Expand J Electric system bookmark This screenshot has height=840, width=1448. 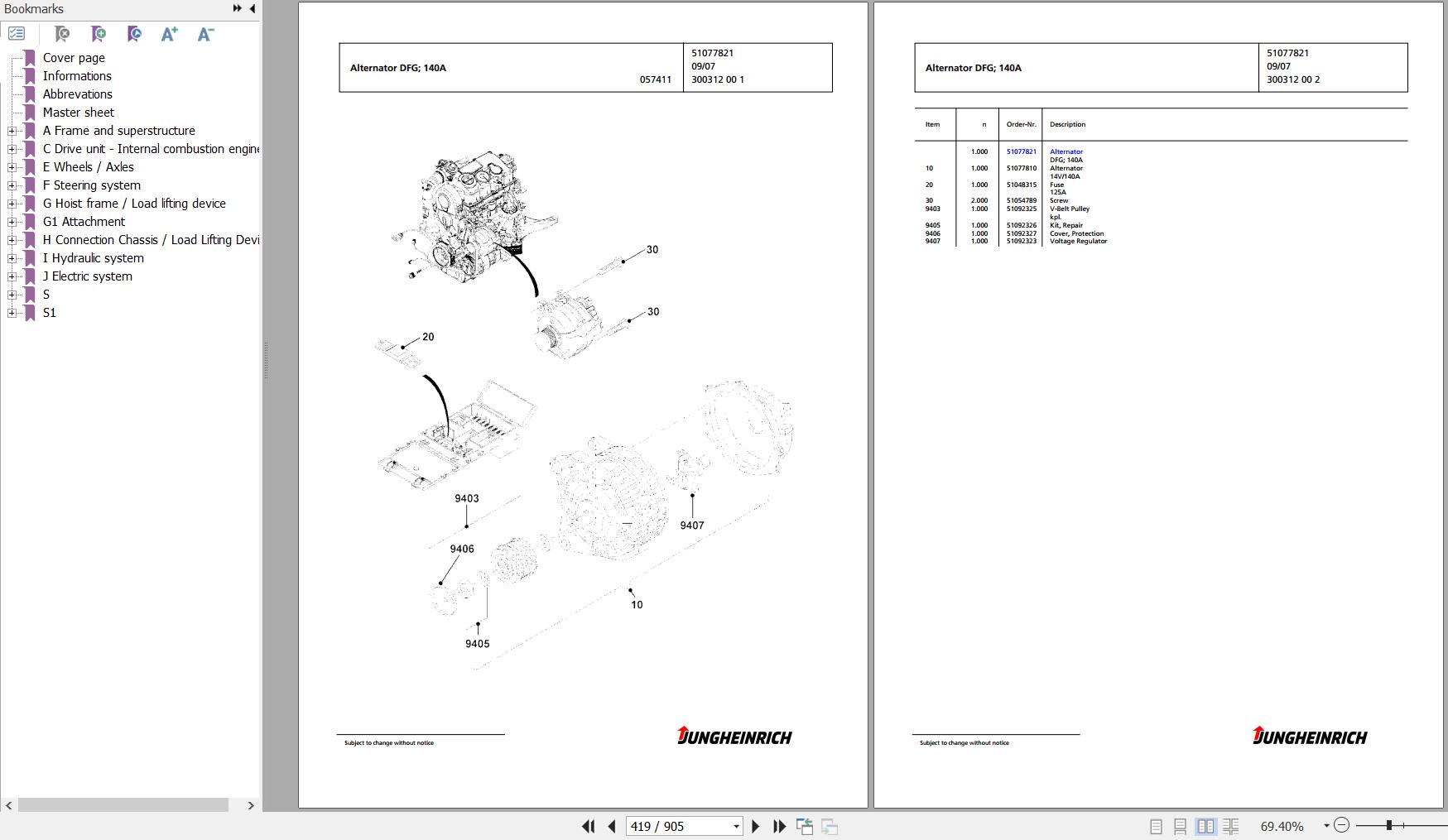point(12,276)
